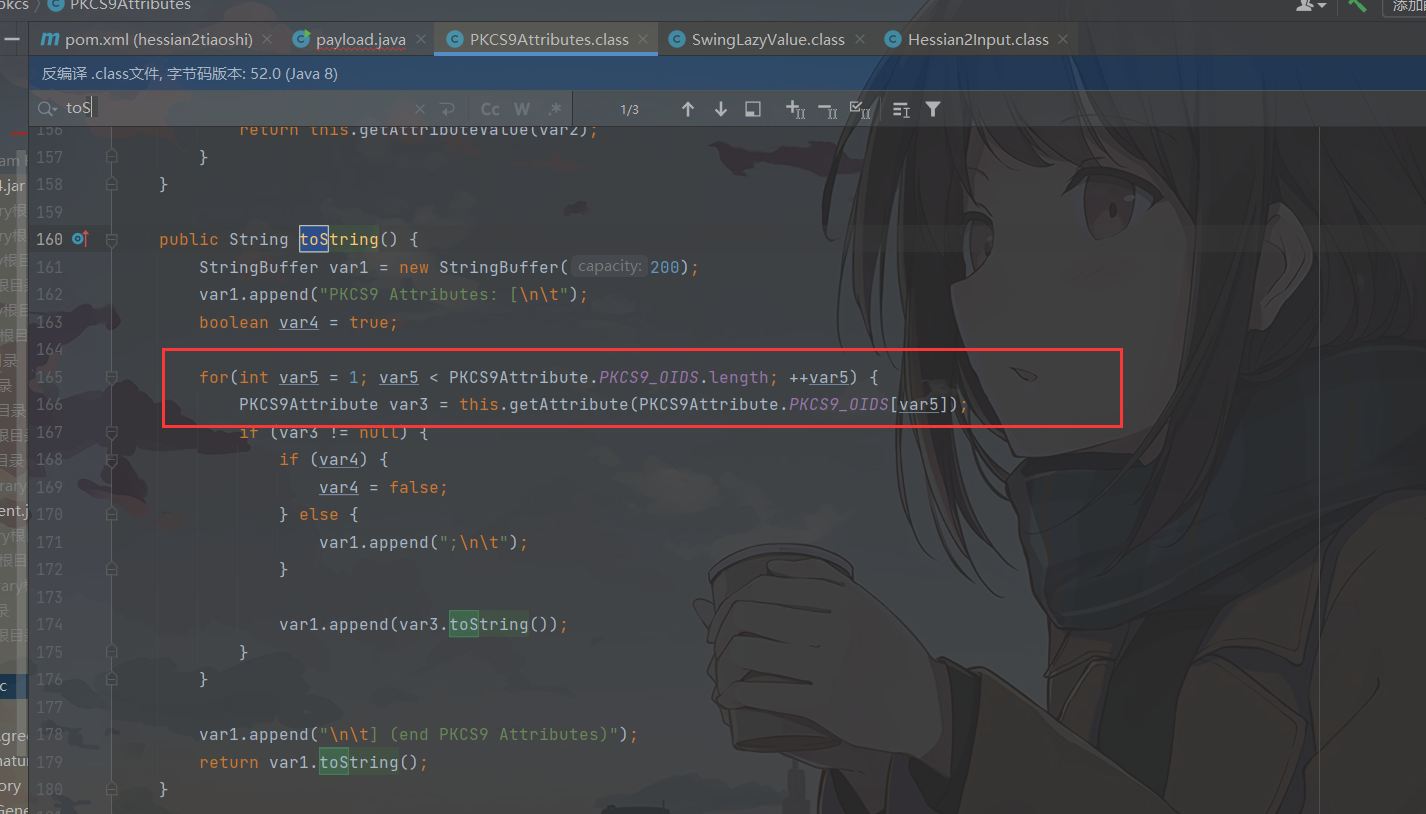The image size is (1426, 814).
Task: Unselect occurrence icon in find bar
Action: pos(827,109)
